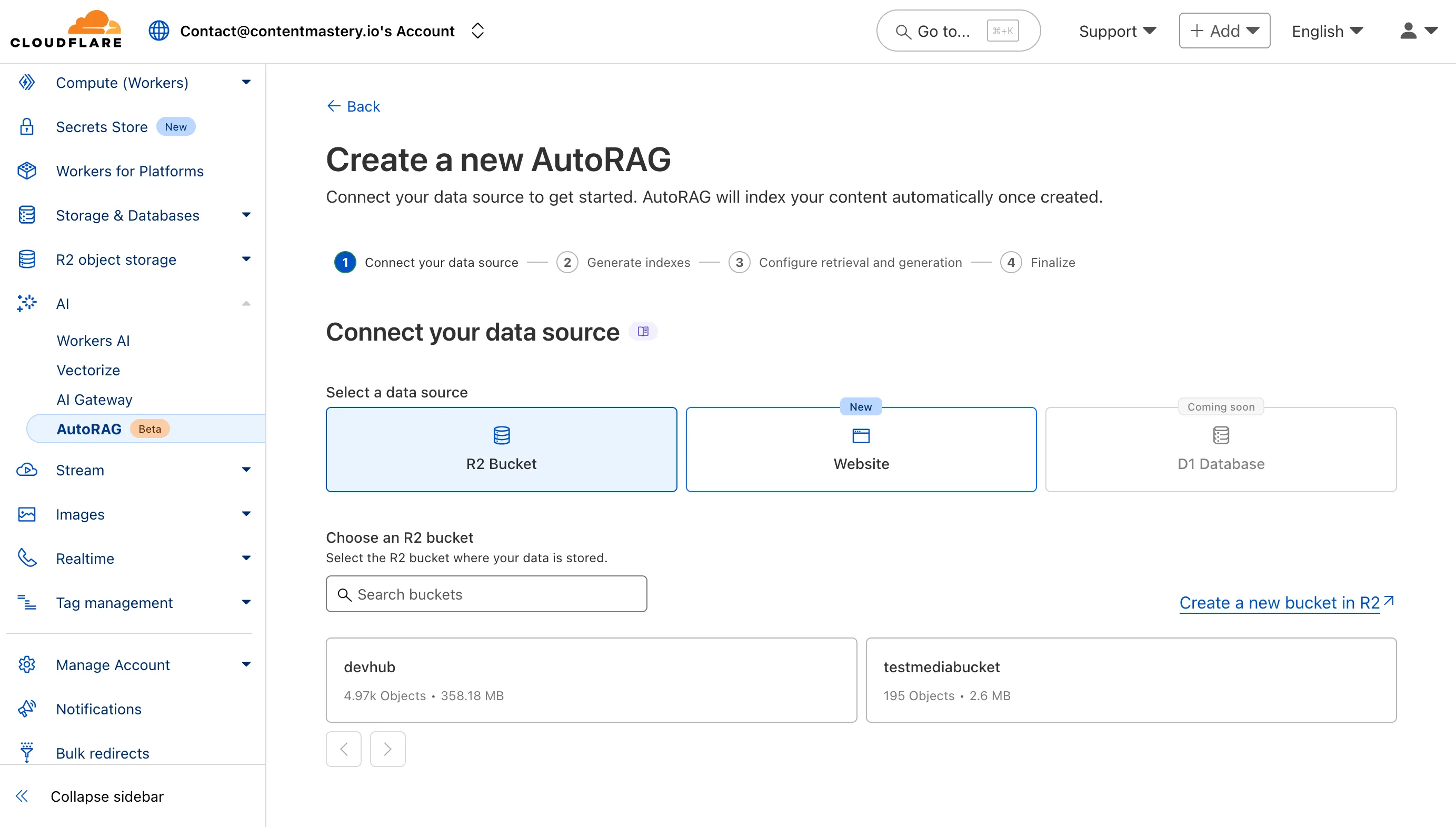
Task: Click the Go to search box
Action: (958, 31)
